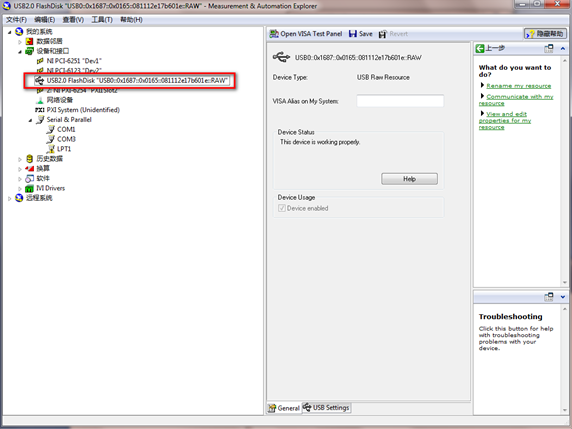Screen dimensions: 572x429
Task: Click the Troubleshooting pane vertical scrollbar
Action: 565,360
